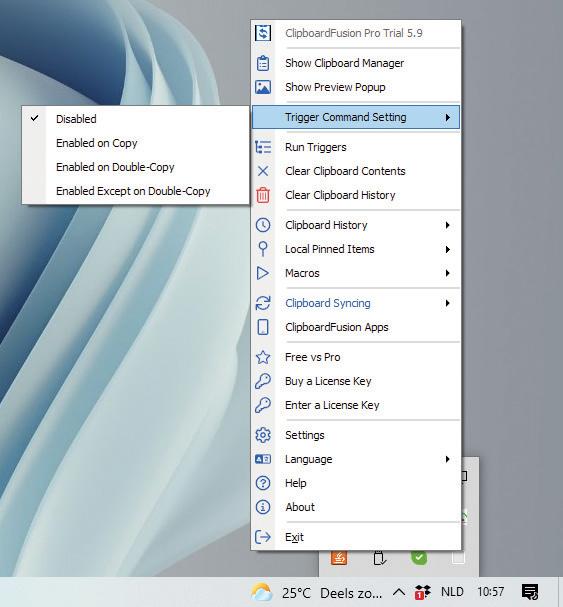Click the X icon for Clear Clipboard Contents
This screenshot has width=563, height=607.
[x=263, y=171]
